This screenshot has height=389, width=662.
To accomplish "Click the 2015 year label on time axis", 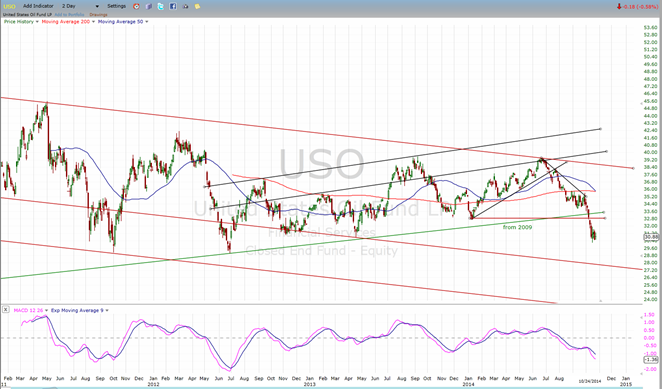I will point(625,384).
